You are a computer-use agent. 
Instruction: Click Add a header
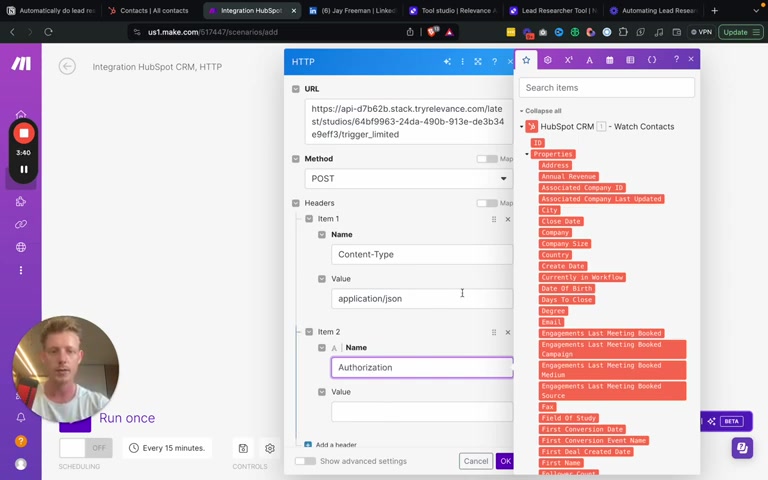pos(336,445)
